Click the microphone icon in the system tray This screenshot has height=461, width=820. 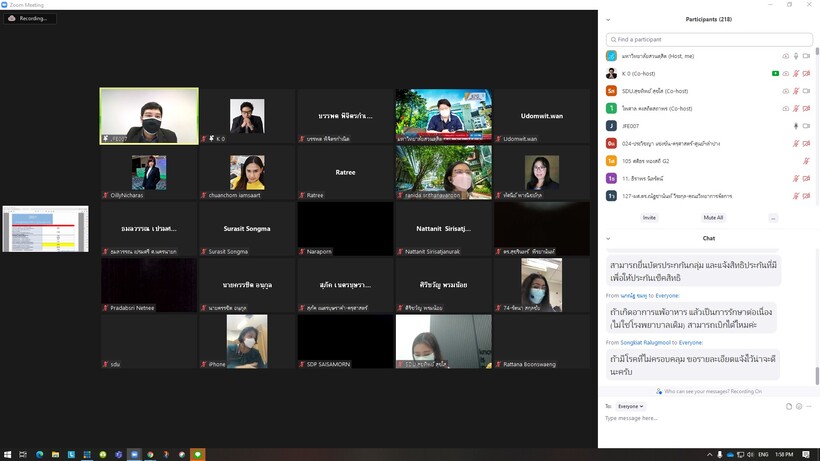[720, 455]
